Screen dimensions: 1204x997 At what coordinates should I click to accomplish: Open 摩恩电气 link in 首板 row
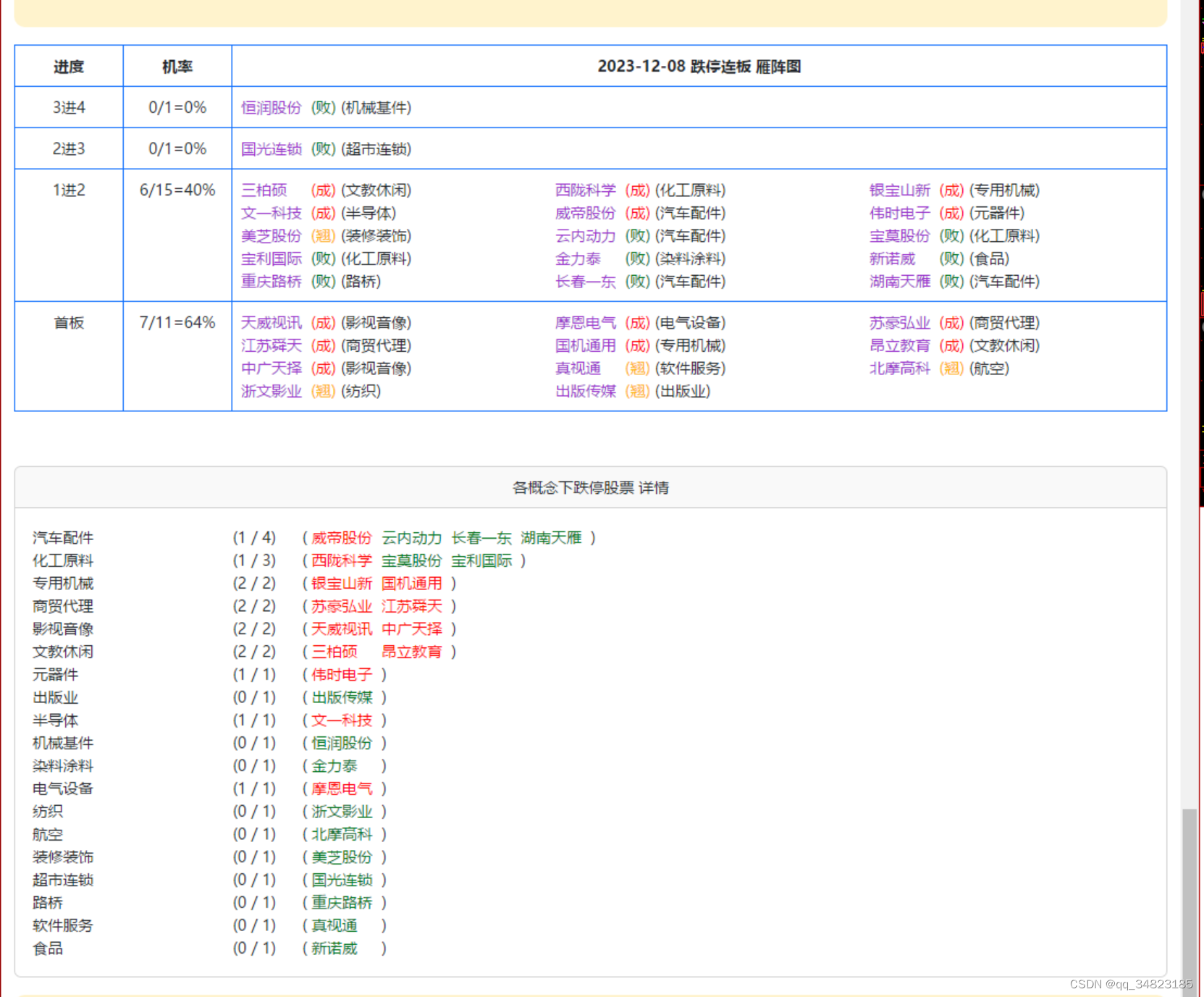click(x=586, y=323)
